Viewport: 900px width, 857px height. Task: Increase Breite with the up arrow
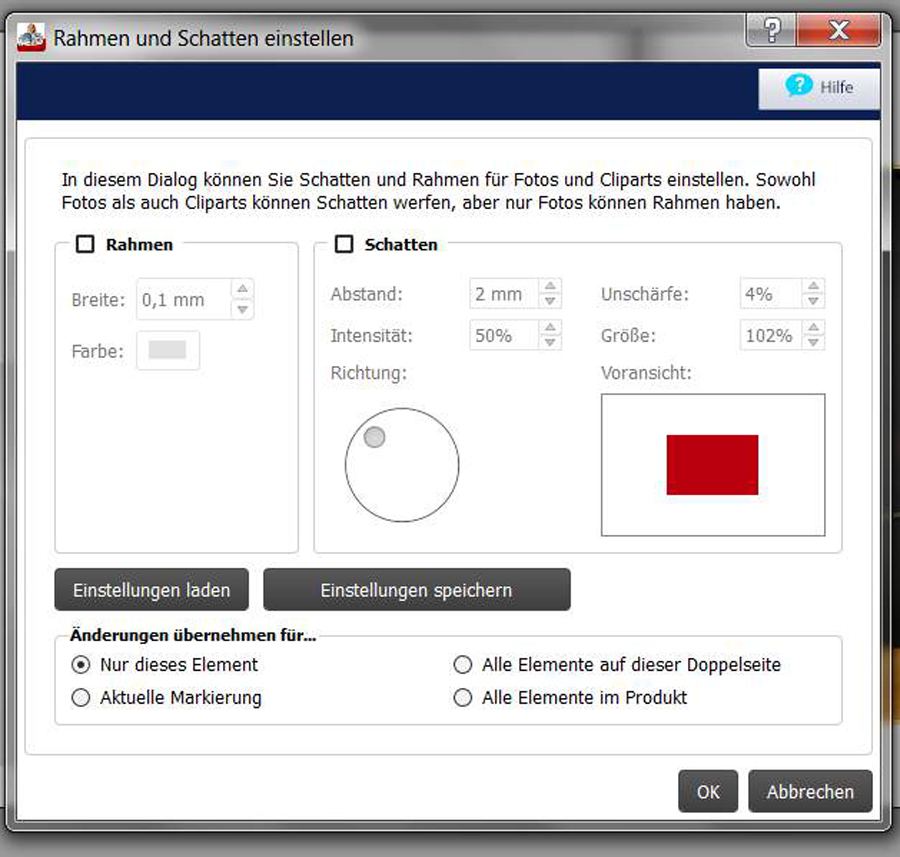(x=242, y=288)
